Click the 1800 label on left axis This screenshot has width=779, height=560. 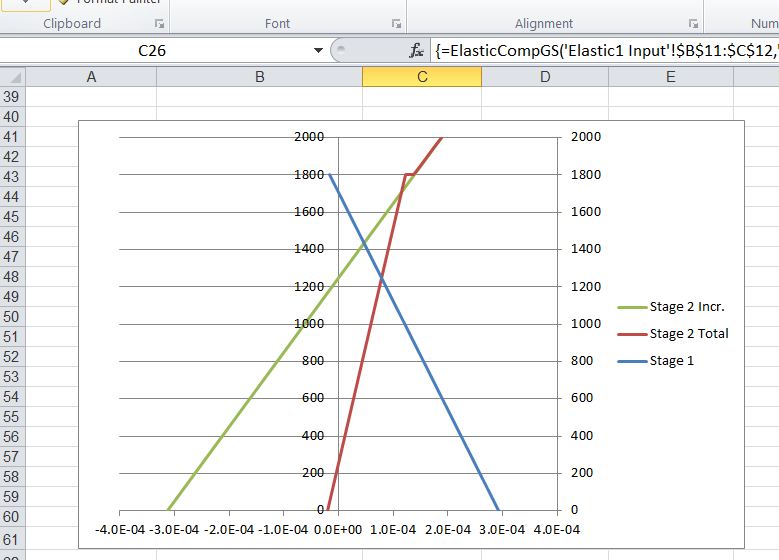point(308,175)
